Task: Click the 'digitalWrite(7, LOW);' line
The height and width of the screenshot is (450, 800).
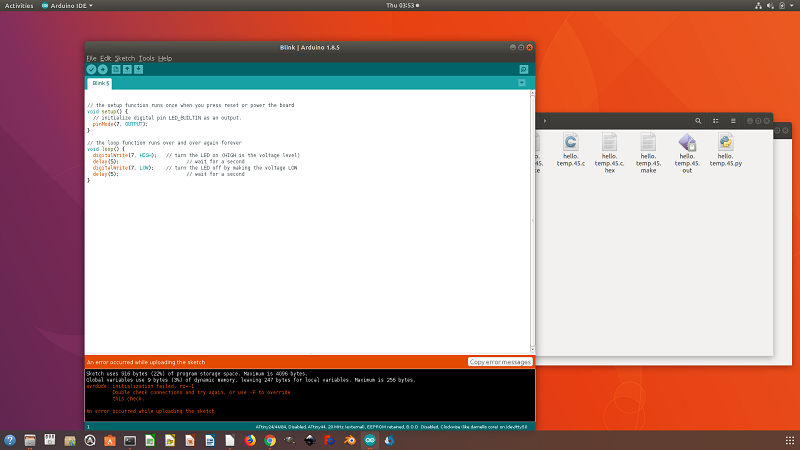Action: pyautogui.click(x=123, y=168)
